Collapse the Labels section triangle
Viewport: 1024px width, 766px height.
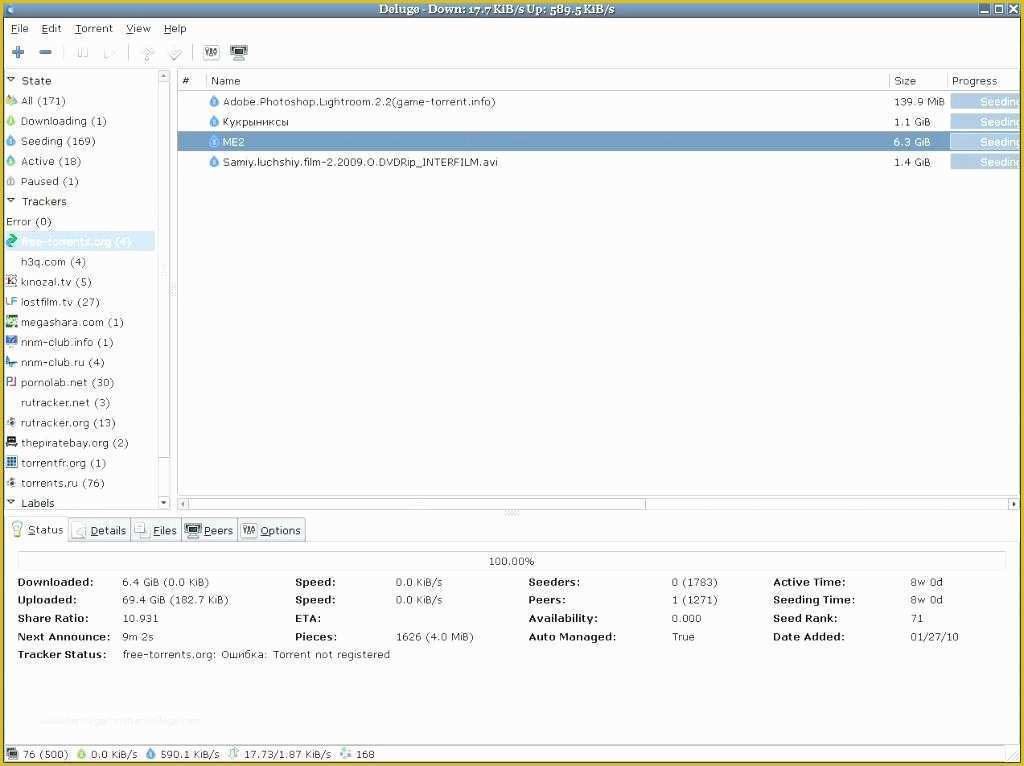pyautogui.click(x=11, y=502)
